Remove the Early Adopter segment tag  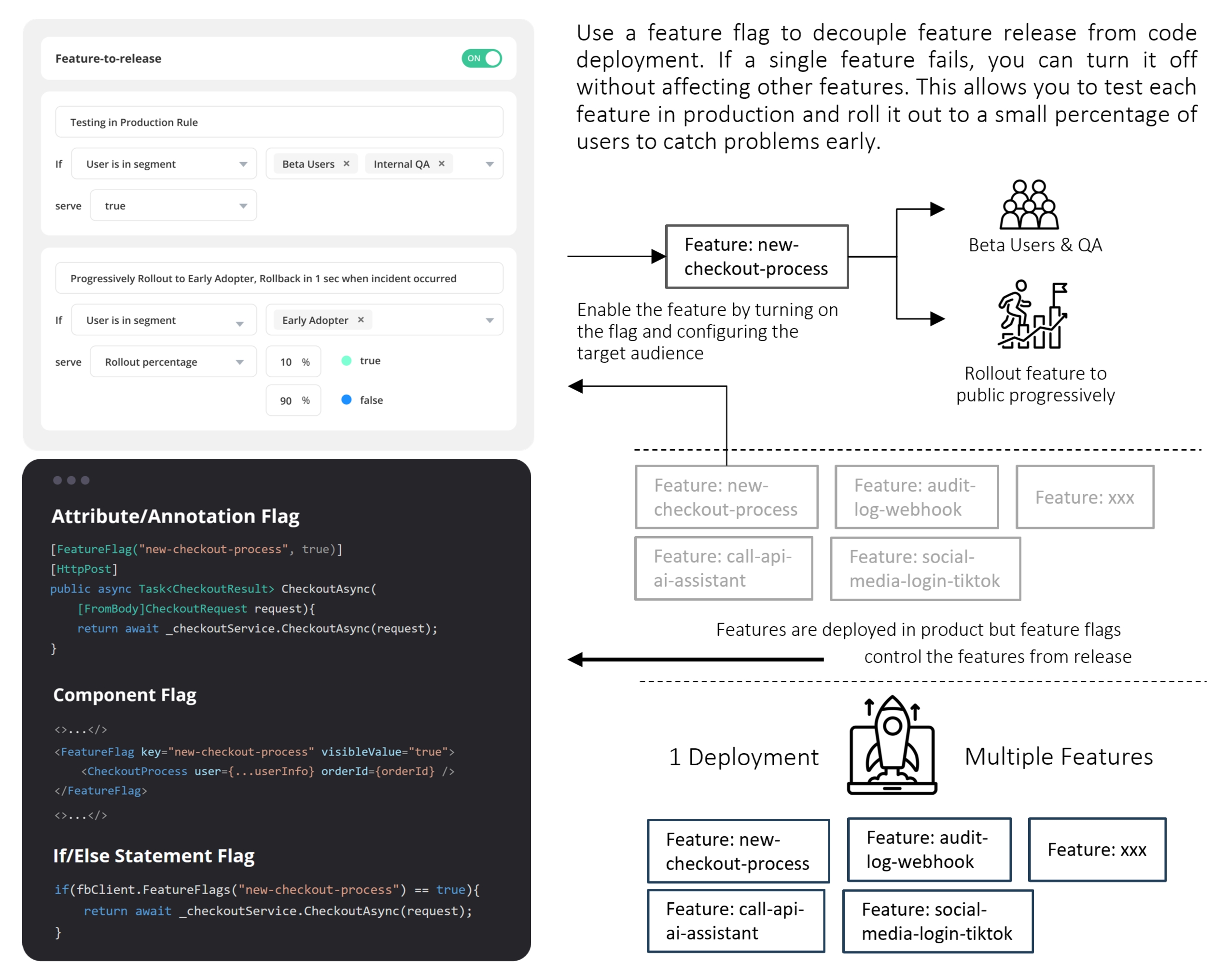tap(361, 319)
